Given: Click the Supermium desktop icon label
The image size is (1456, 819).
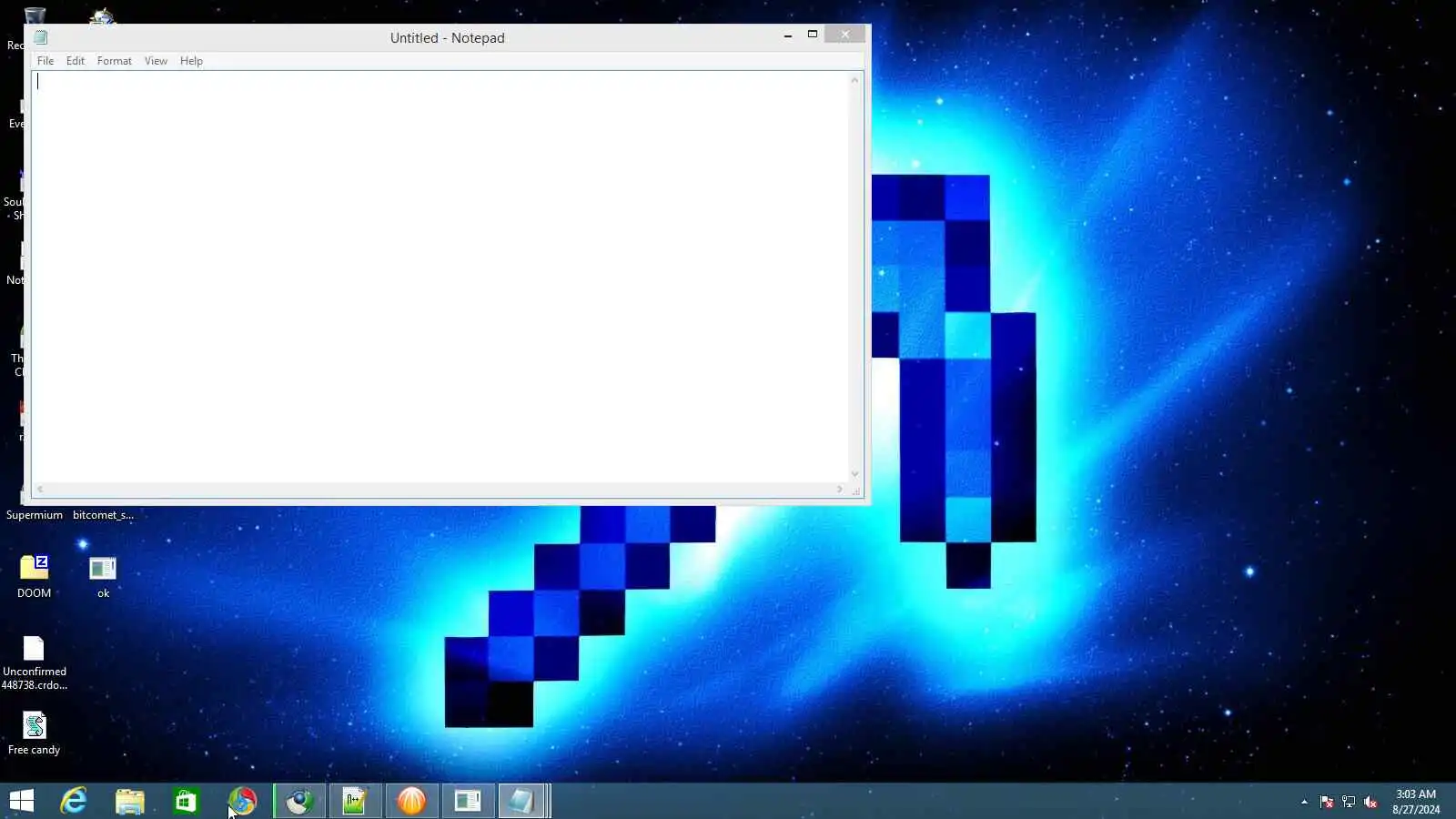Looking at the screenshot, I should point(35,515).
